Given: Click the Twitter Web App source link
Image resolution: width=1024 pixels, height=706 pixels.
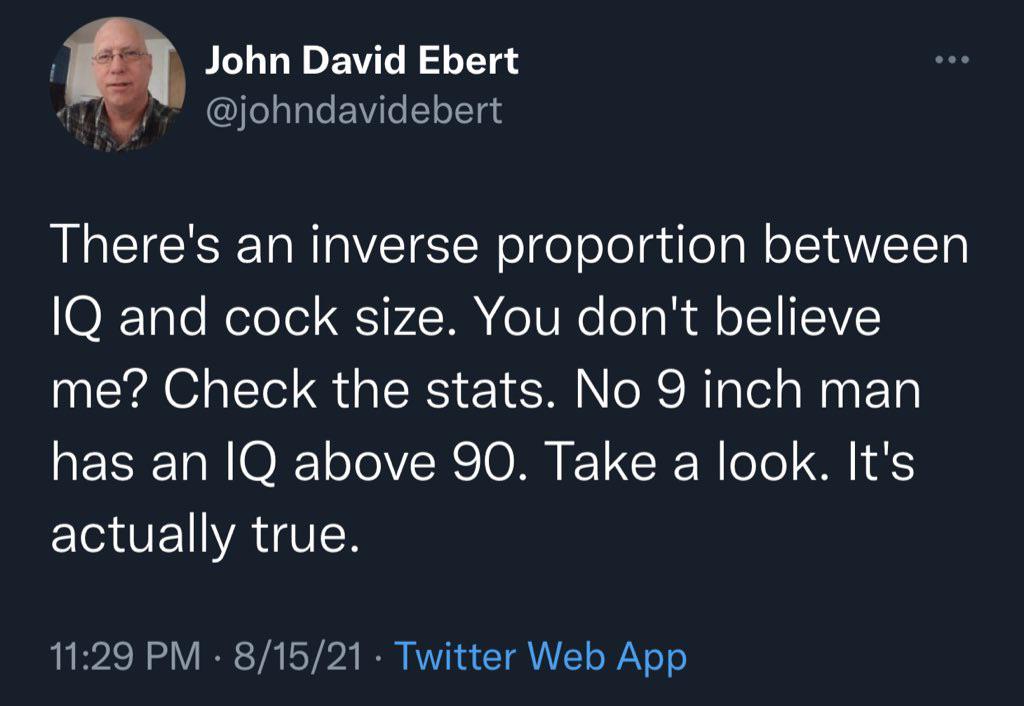Looking at the screenshot, I should [541, 657].
